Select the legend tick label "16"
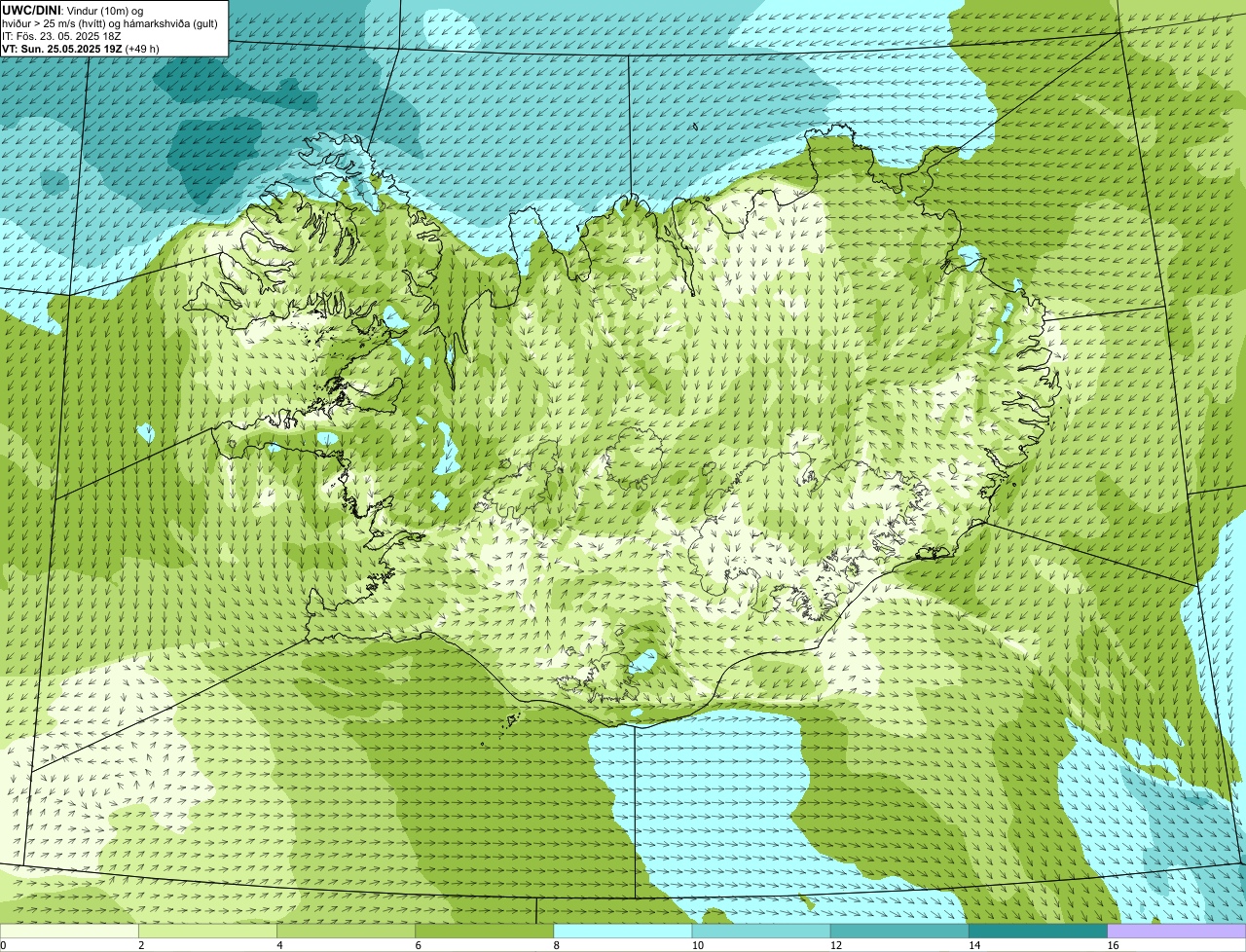 click(x=1112, y=945)
